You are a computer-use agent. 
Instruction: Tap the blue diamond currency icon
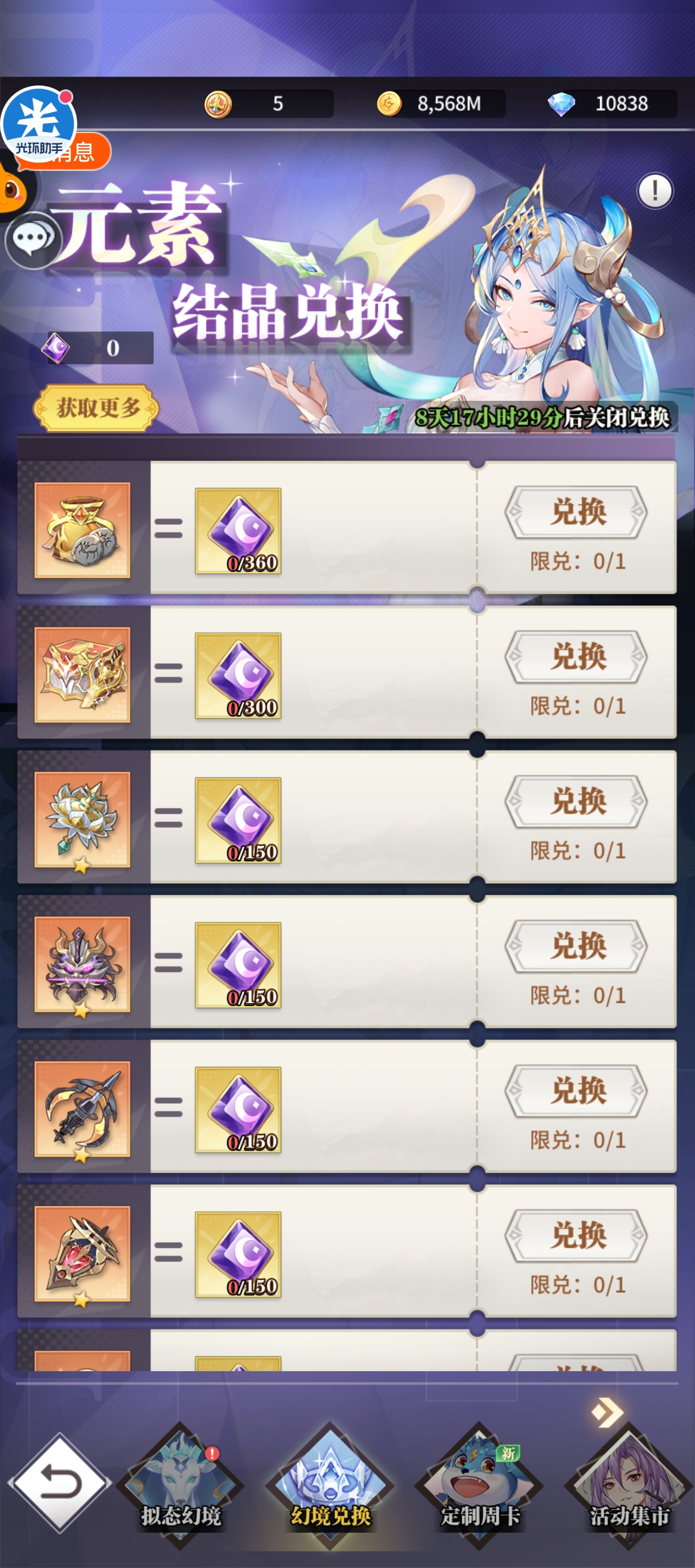(561, 104)
